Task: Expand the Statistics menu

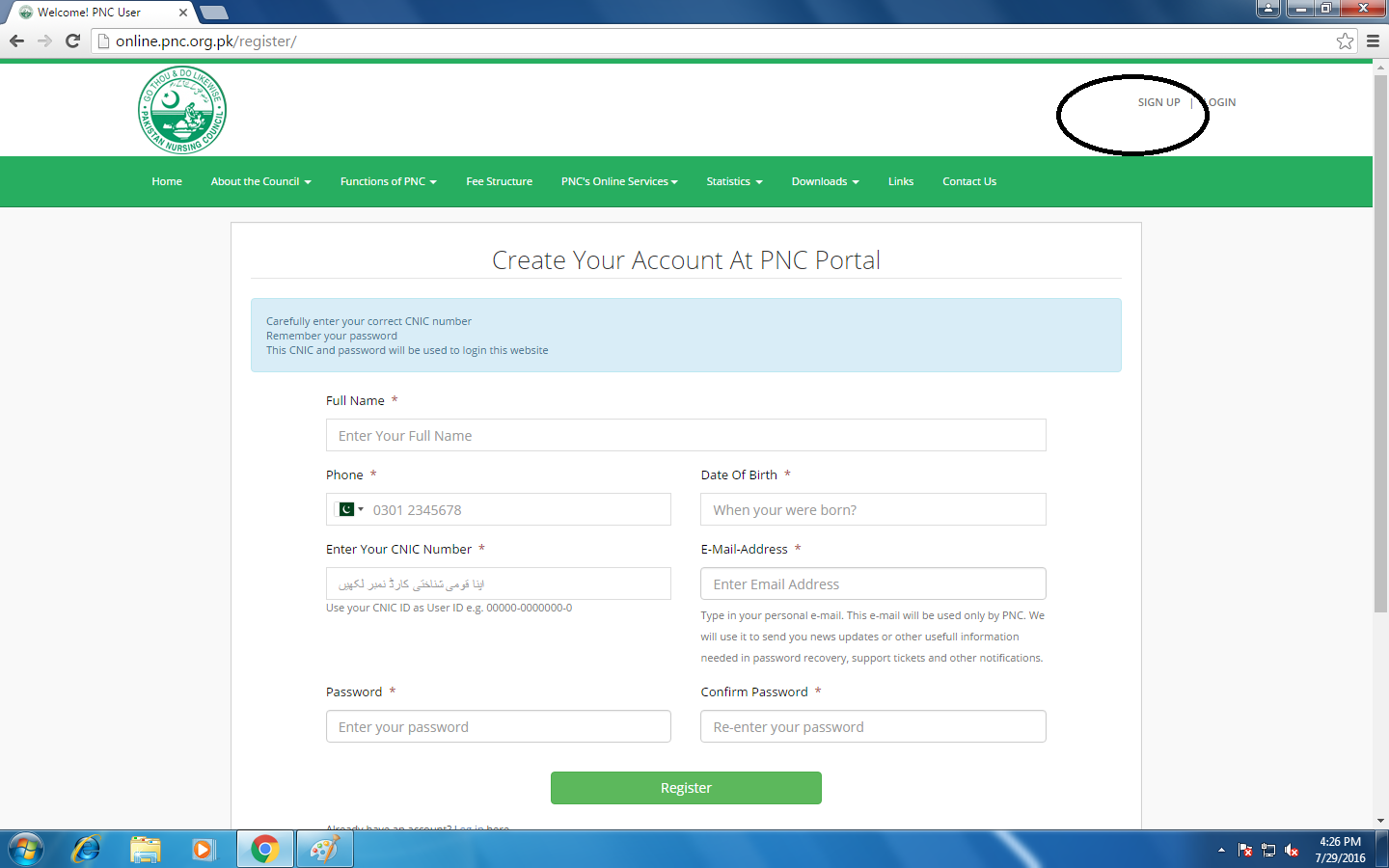Action: point(734,181)
